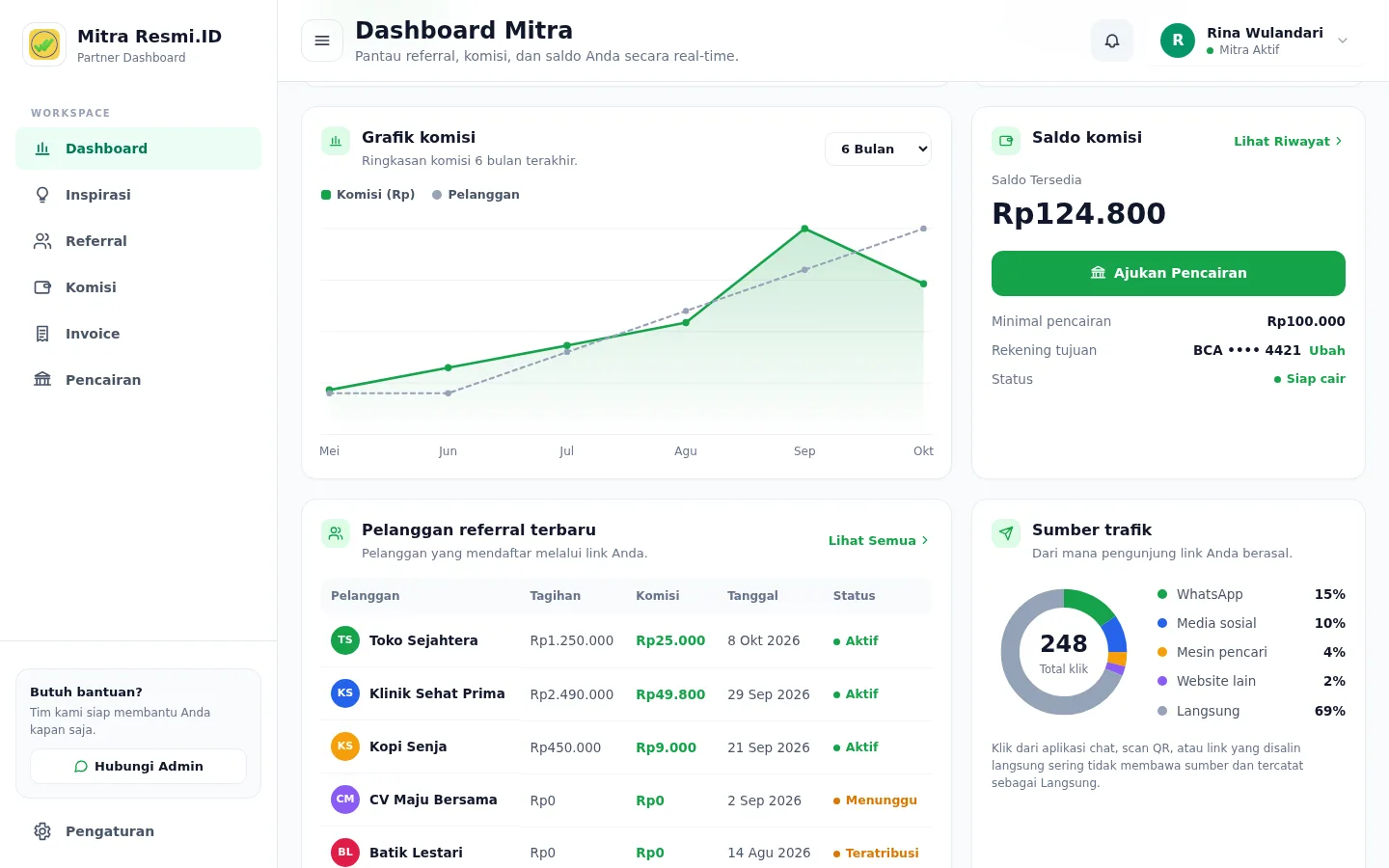Open Dashboard in the sidebar
The width and height of the screenshot is (1389, 868).
coord(139,149)
